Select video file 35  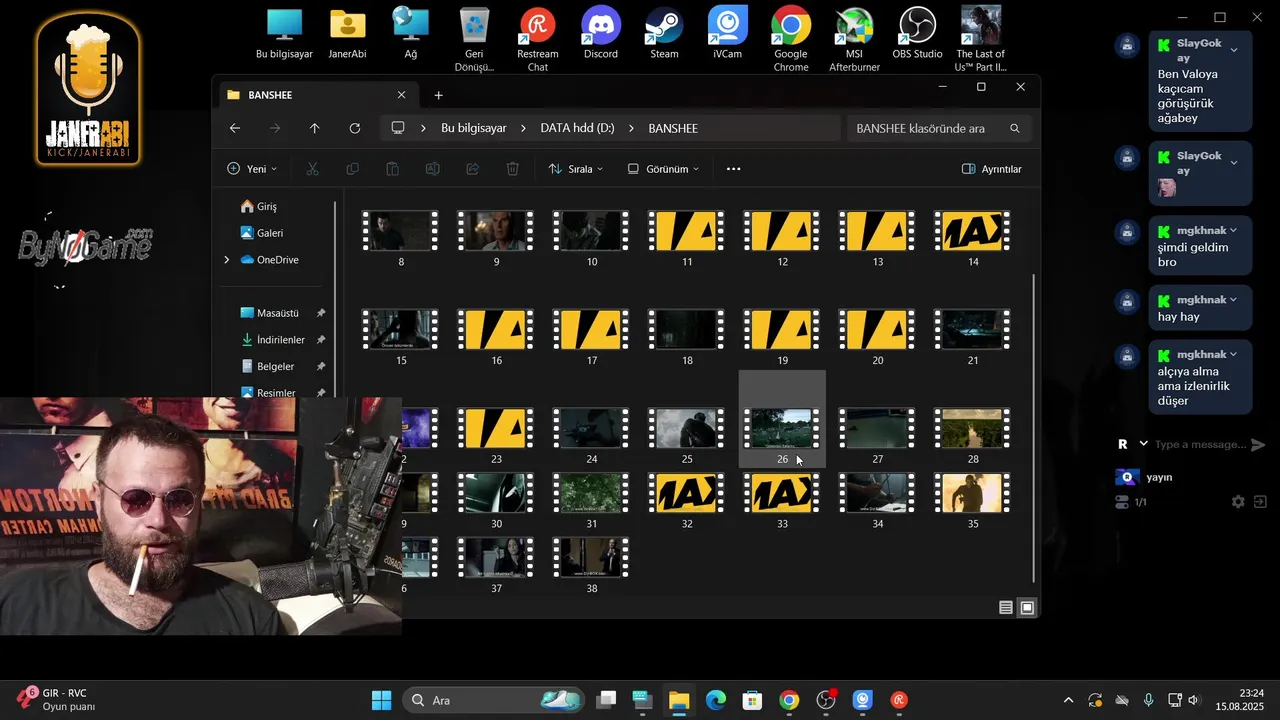pos(973,501)
